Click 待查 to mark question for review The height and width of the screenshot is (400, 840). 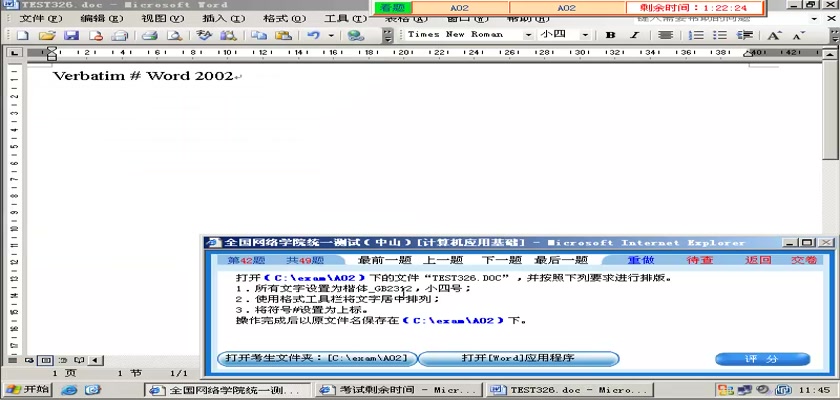click(x=700, y=260)
